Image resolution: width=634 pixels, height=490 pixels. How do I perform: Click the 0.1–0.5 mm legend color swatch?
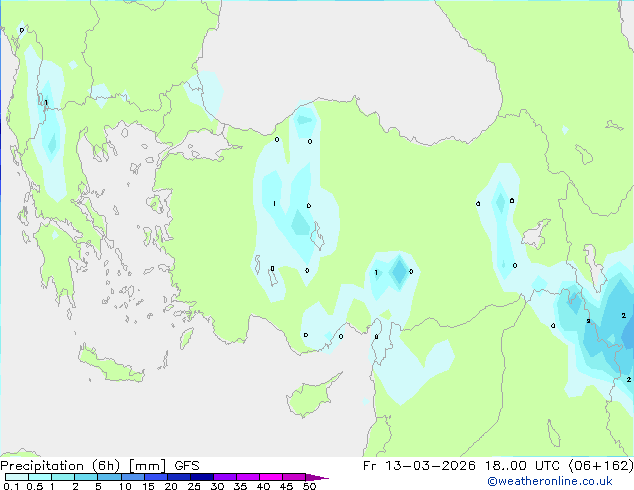pyautogui.click(x=17, y=477)
